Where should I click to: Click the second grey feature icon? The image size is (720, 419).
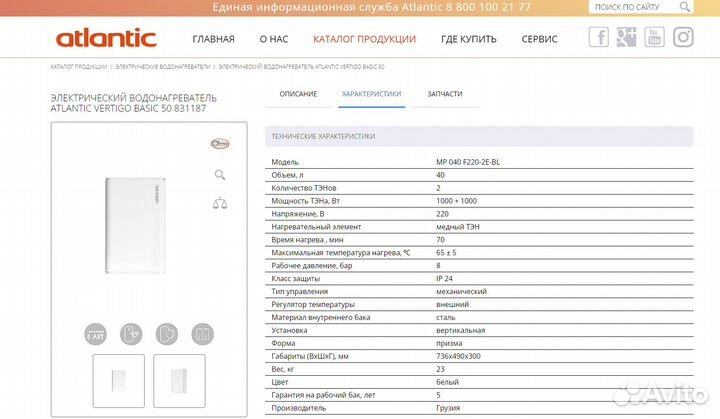(131, 334)
